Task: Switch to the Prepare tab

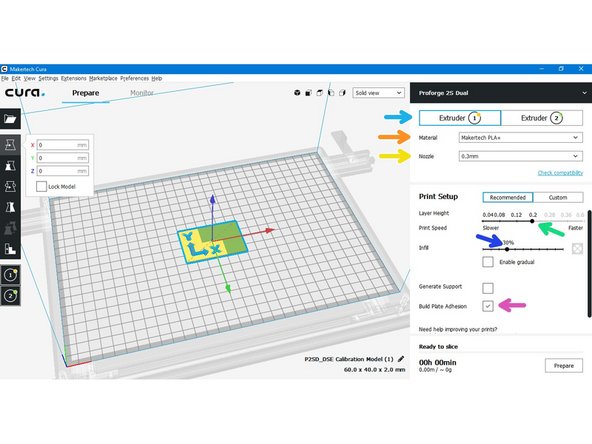Action: 86,93
